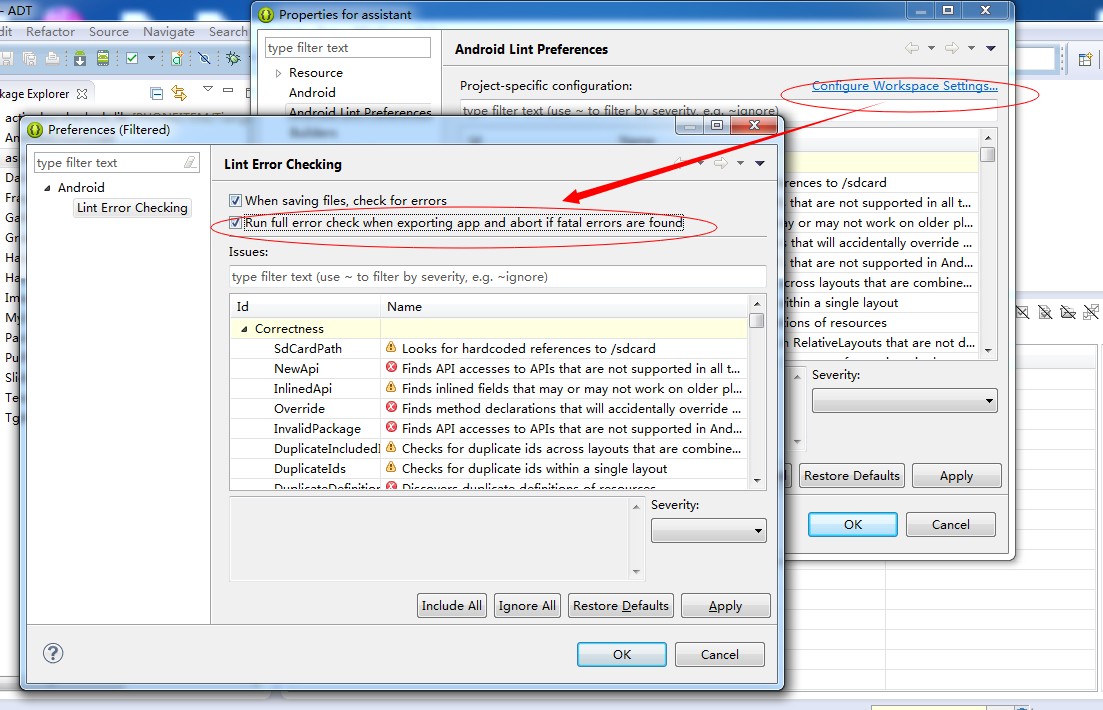Open the Lint check dropdown arrow in toolbar
The height and width of the screenshot is (710, 1103).
click(x=151, y=58)
